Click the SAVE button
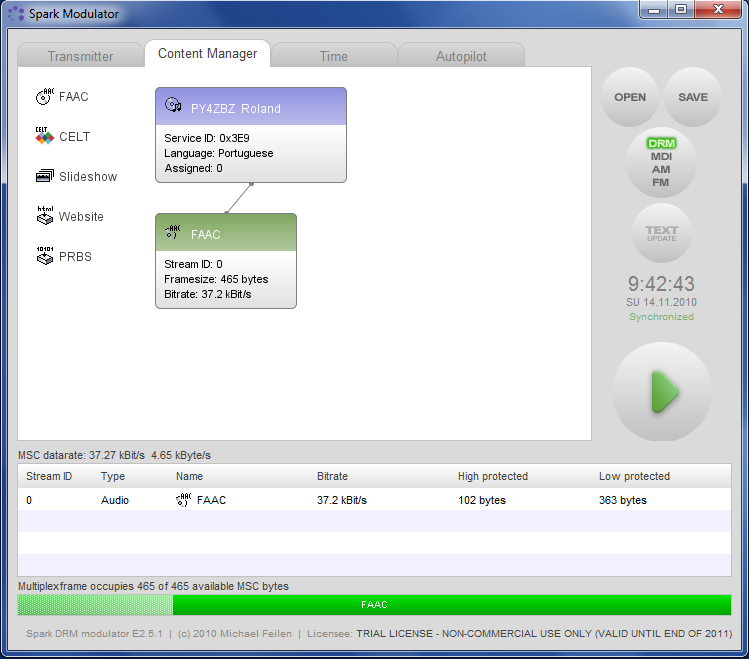Image resolution: width=749 pixels, height=659 pixels. pos(693,97)
